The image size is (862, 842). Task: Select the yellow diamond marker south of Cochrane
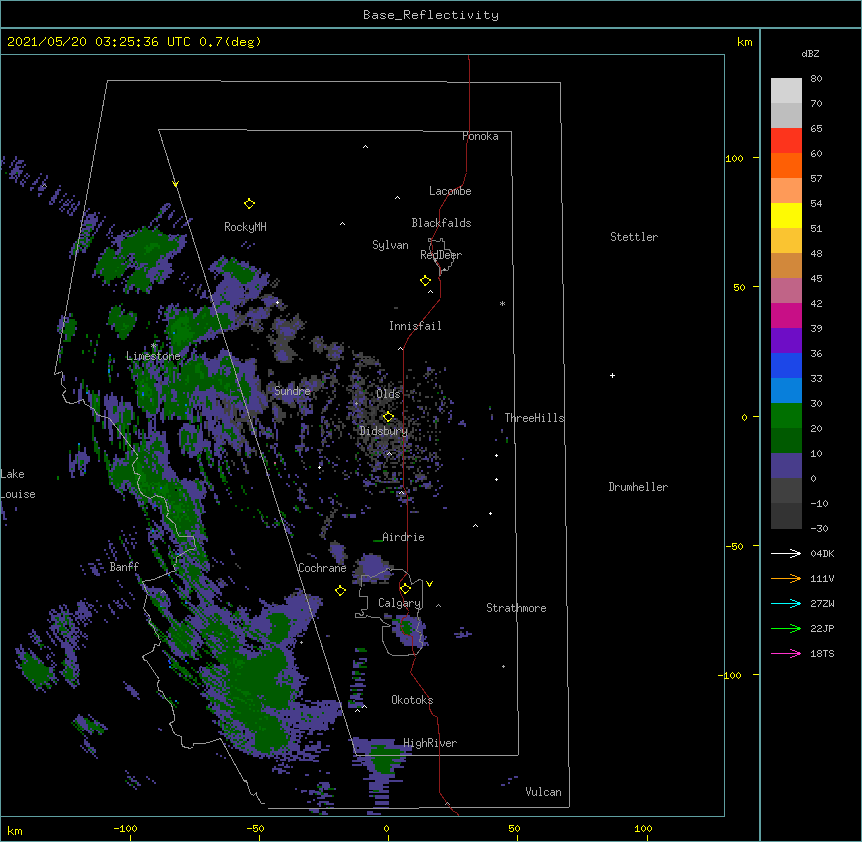pyautogui.click(x=340, y=590)
